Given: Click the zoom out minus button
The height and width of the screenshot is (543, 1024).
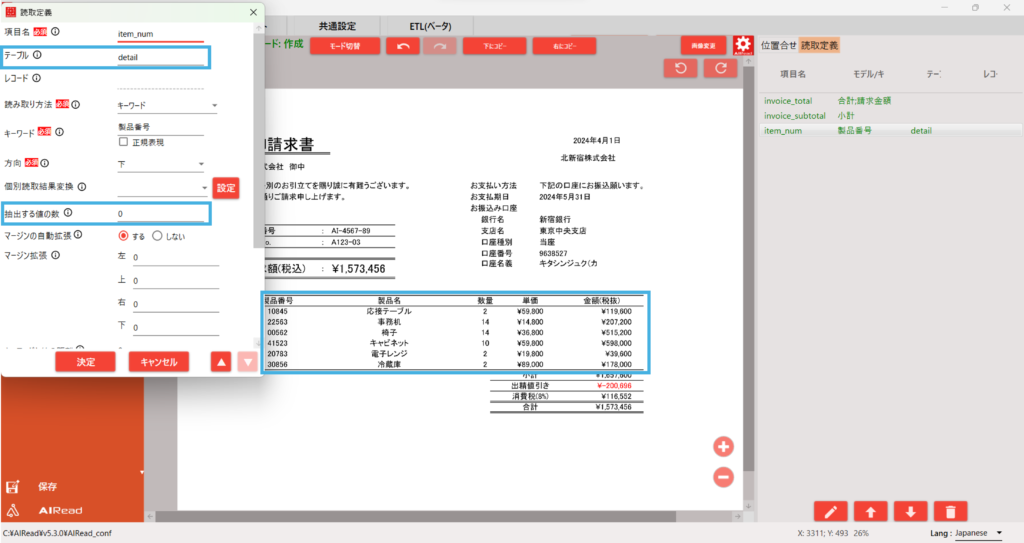Looking at the screenshot, I should [723, 477].
